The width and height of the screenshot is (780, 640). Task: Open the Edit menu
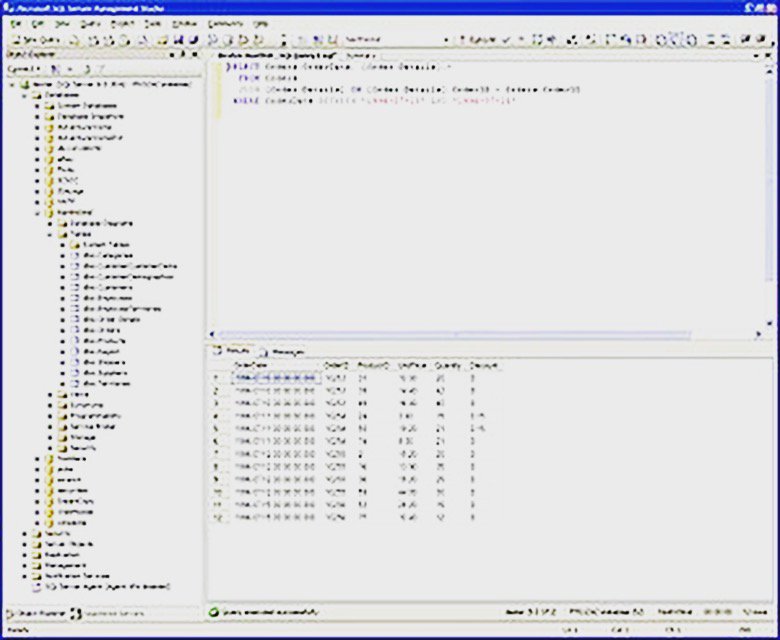(x=38, y=24)
